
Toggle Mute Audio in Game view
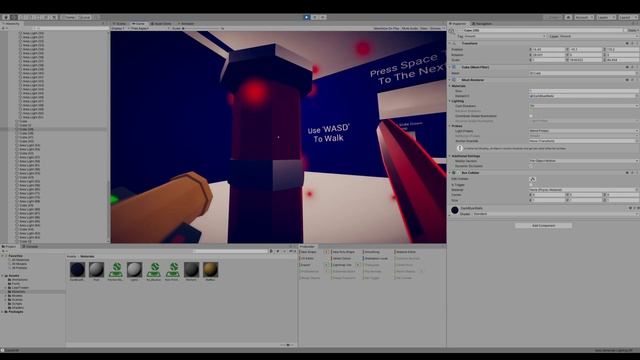tap(410, 29)
